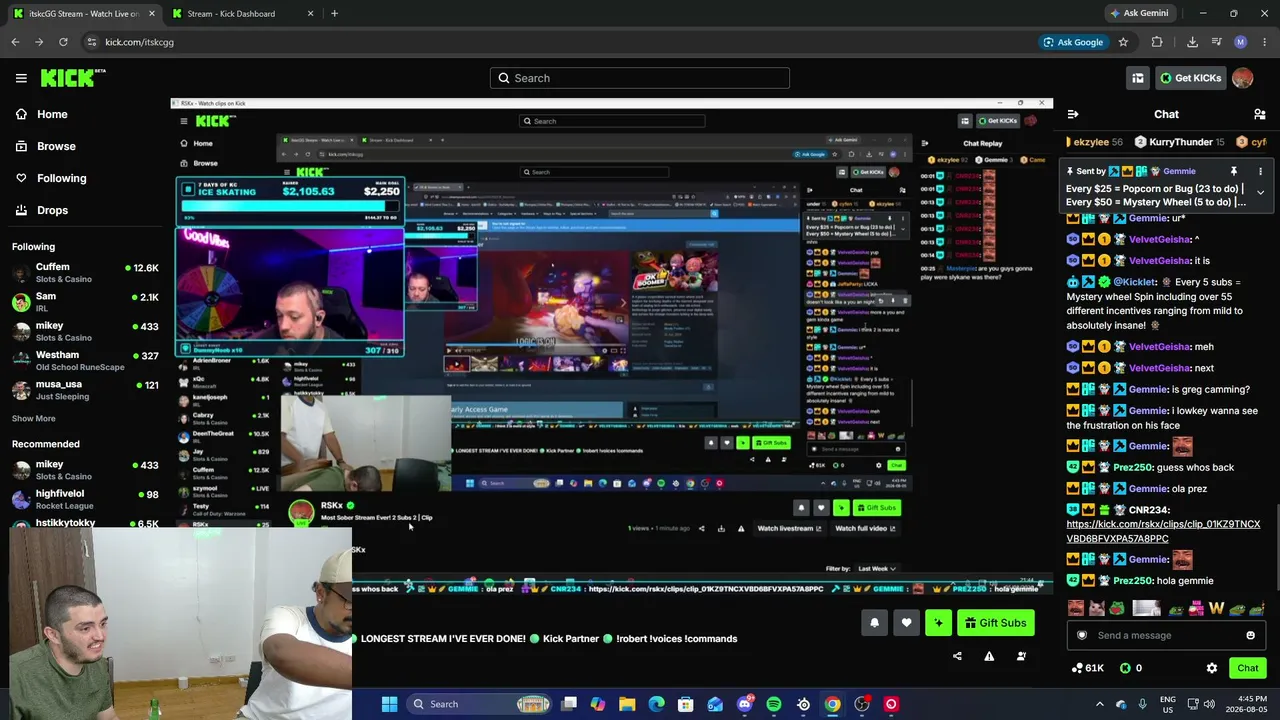Reload the page in Chrome
The width and height of the screenshot is (1280, 720).
(63, 42)
